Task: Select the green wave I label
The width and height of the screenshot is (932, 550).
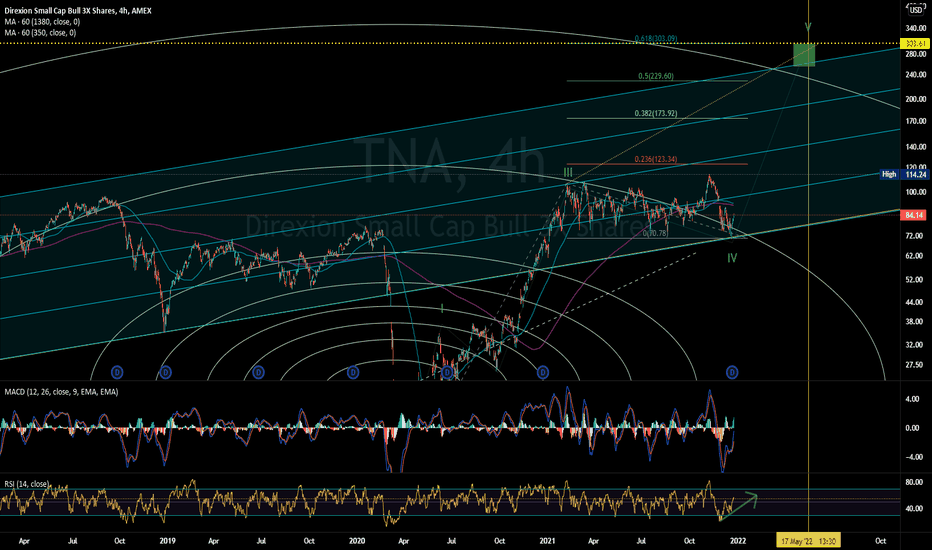Action: 442,308
